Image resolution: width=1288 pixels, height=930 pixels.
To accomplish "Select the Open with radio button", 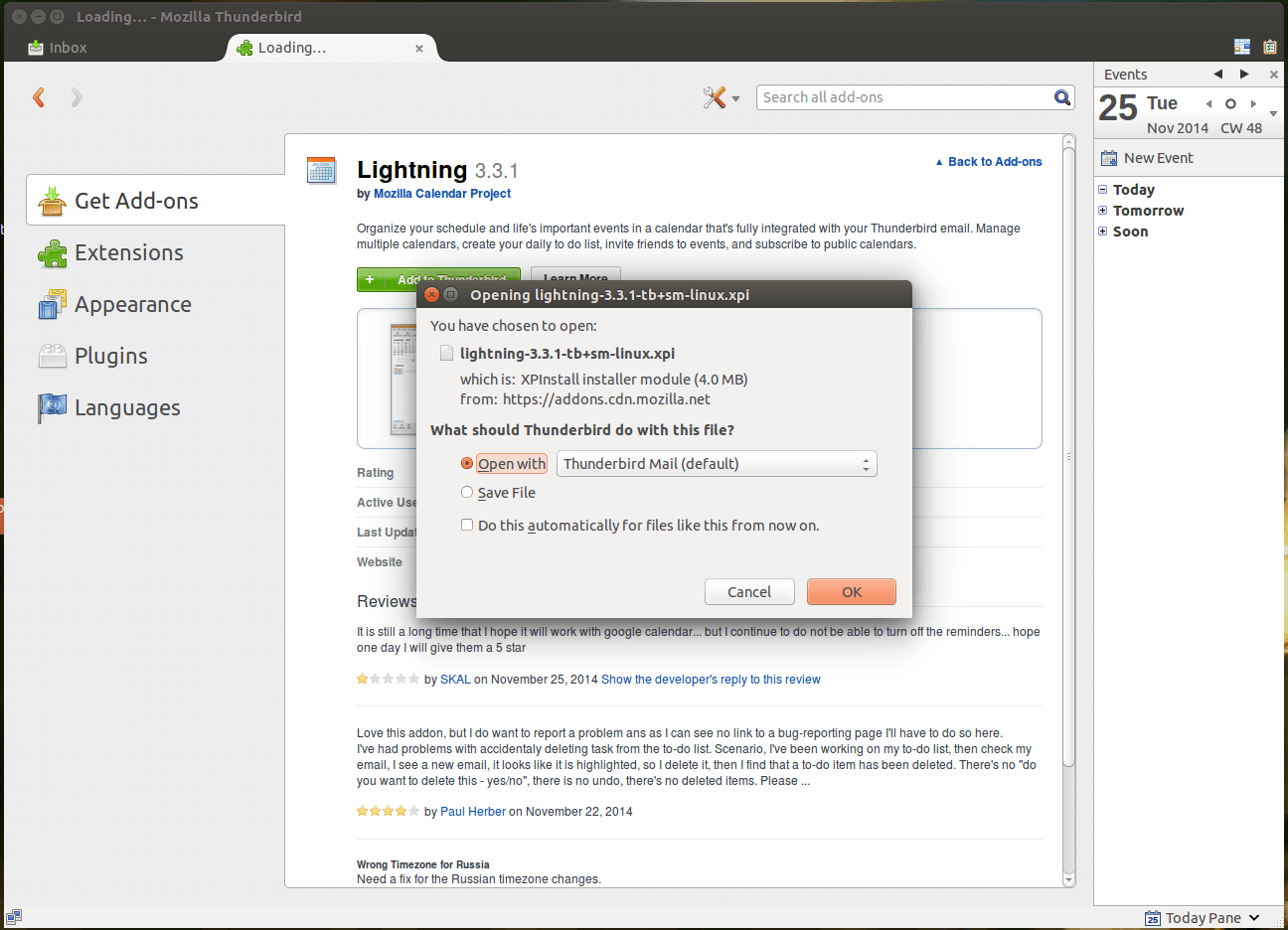I will tap(467, 464).
